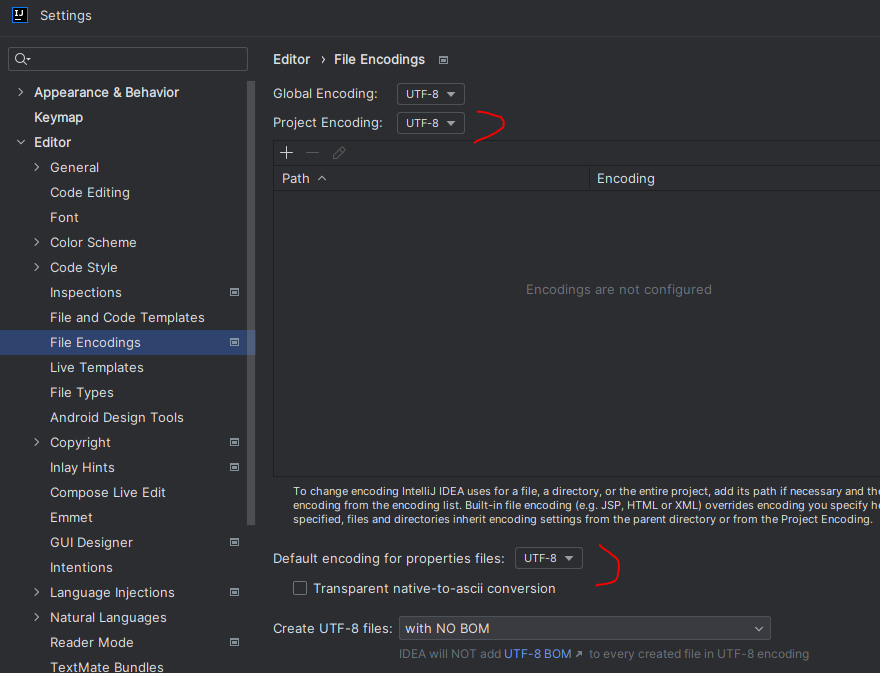Image resolution: width=880 pixels, height=673 pixels.
Task: Select Code Editing settings page
Action: click(x=90, y=193)
